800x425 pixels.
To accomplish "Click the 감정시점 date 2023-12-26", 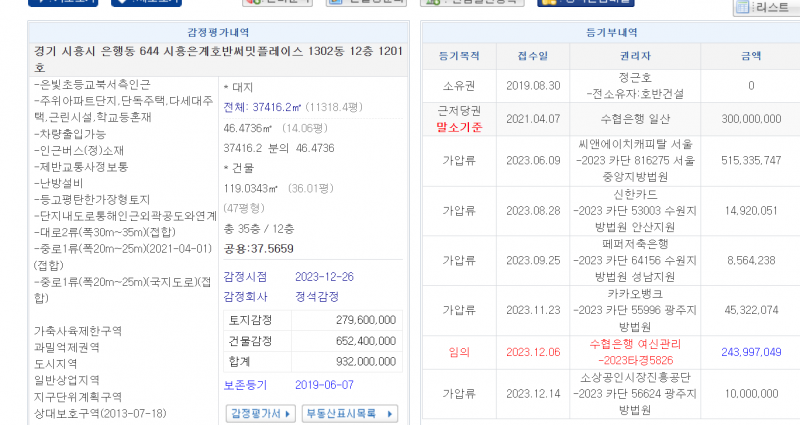I will coord(323,276).
